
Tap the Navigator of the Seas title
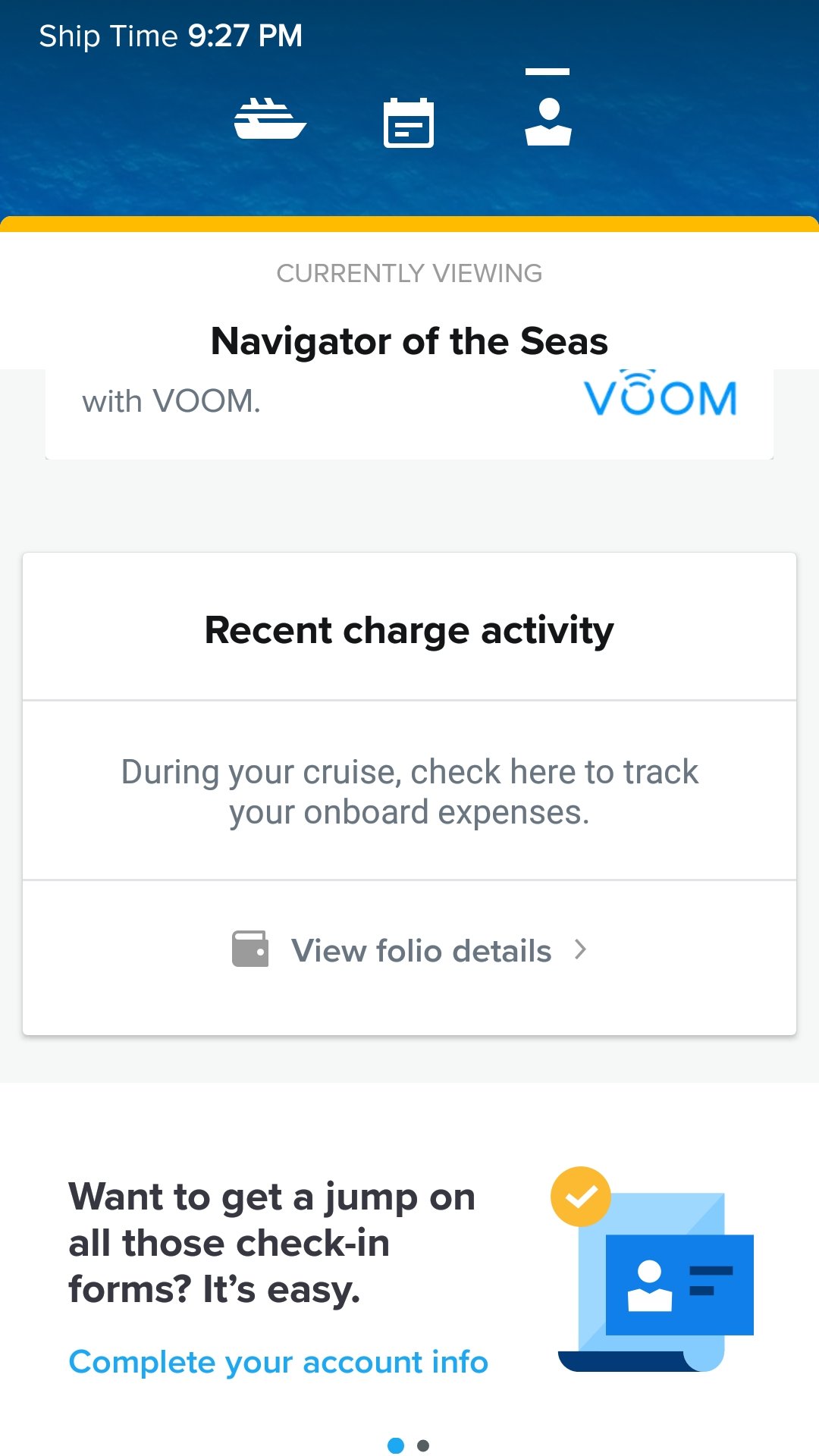tap(409, 341)
